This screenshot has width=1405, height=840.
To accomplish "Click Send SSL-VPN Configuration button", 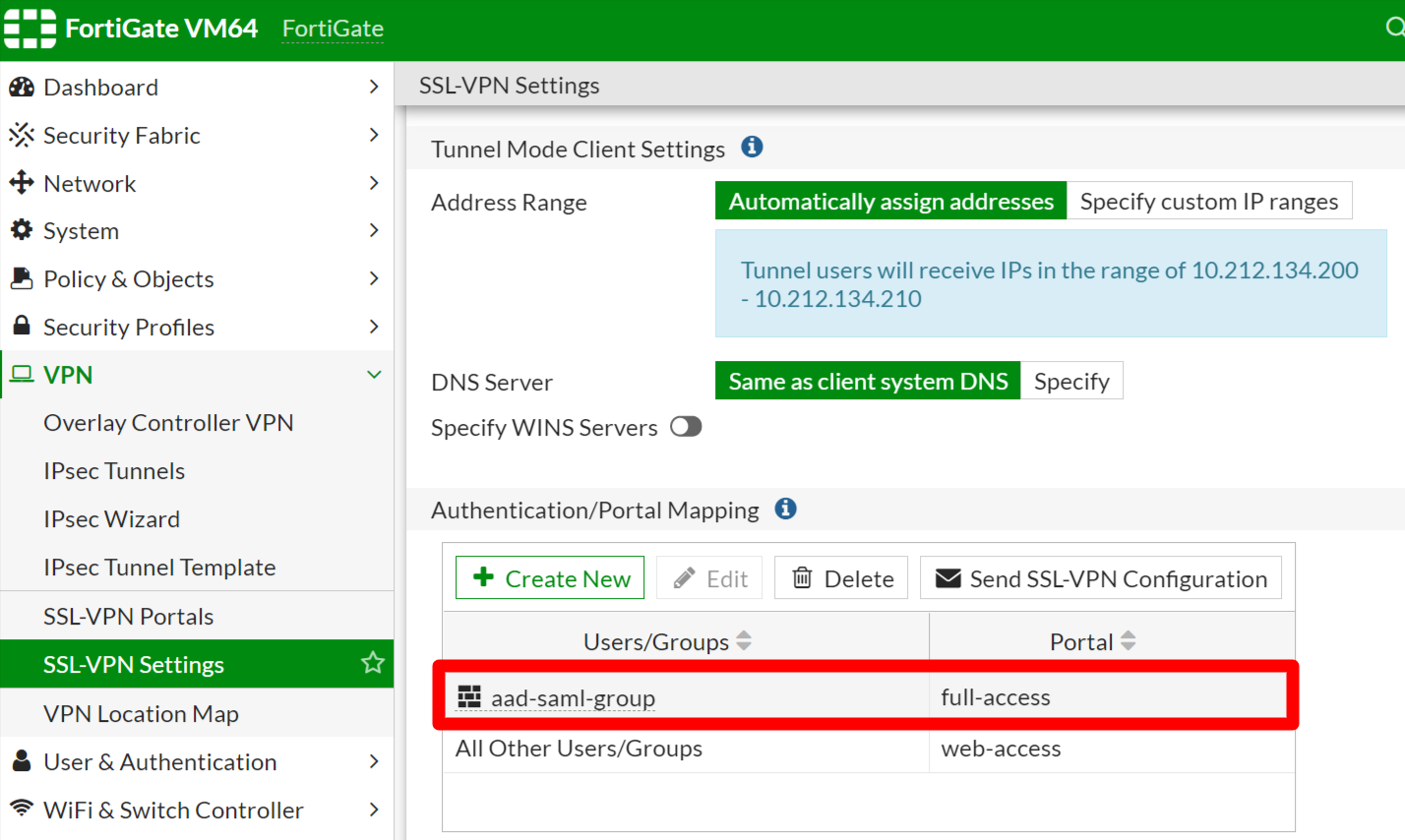I will point(1102,578).
